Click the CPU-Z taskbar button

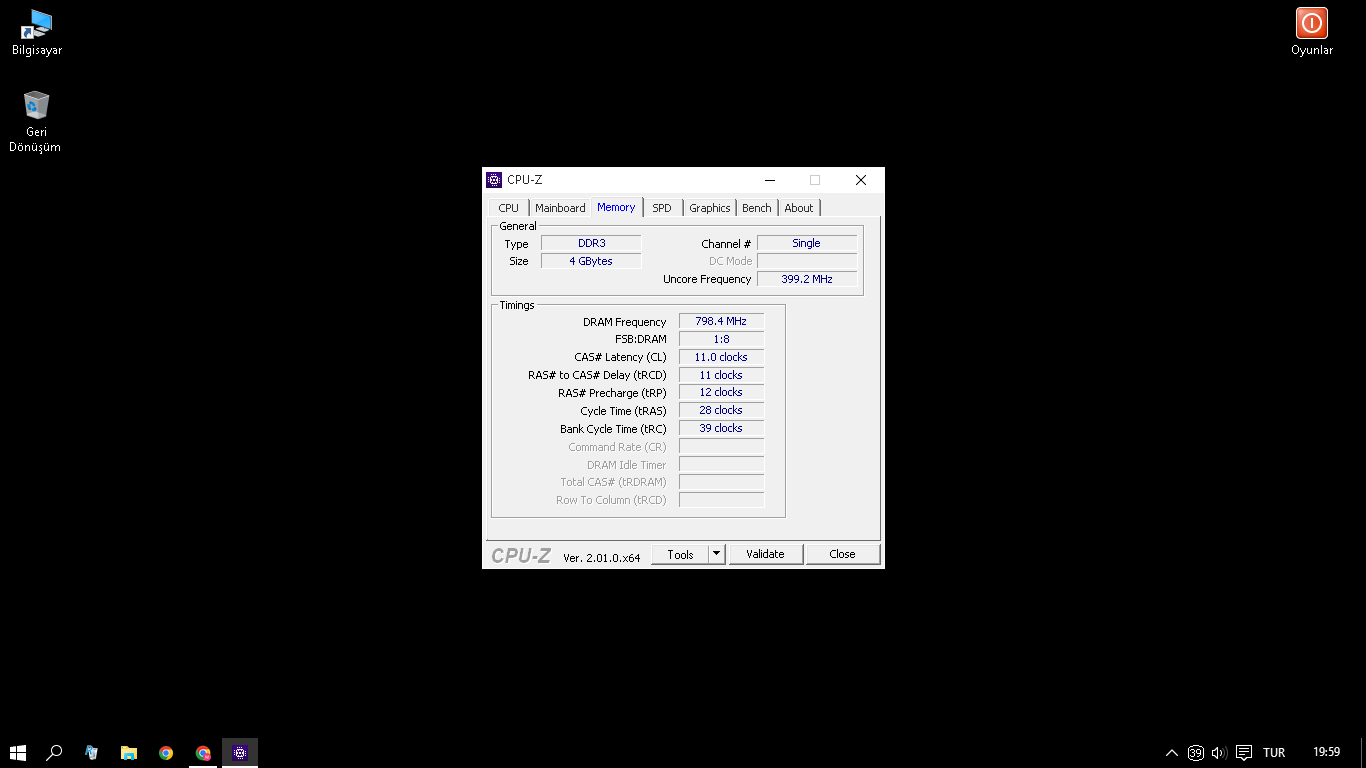click(x=240, y=753)
